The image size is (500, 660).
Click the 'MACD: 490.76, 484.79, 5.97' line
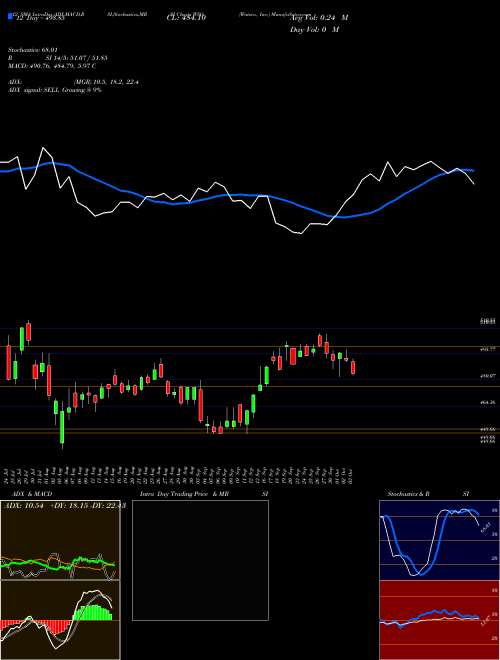[x=52, y=65]
